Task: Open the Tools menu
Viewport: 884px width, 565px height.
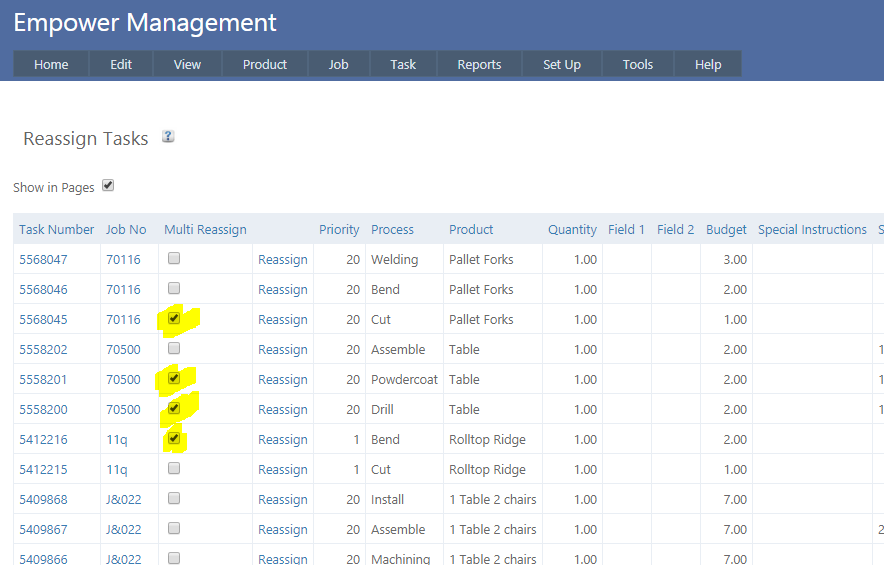Action: [x=637, y=64]
